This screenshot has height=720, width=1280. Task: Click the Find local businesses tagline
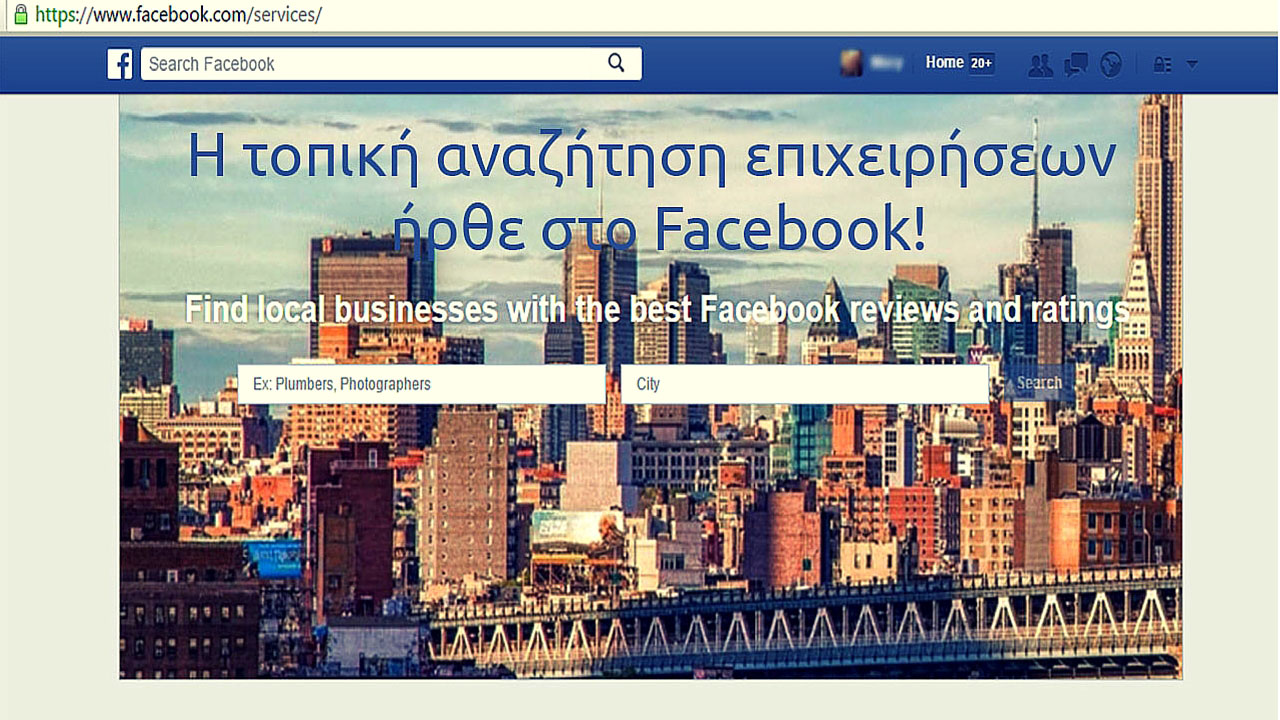(x=657, y=310)
